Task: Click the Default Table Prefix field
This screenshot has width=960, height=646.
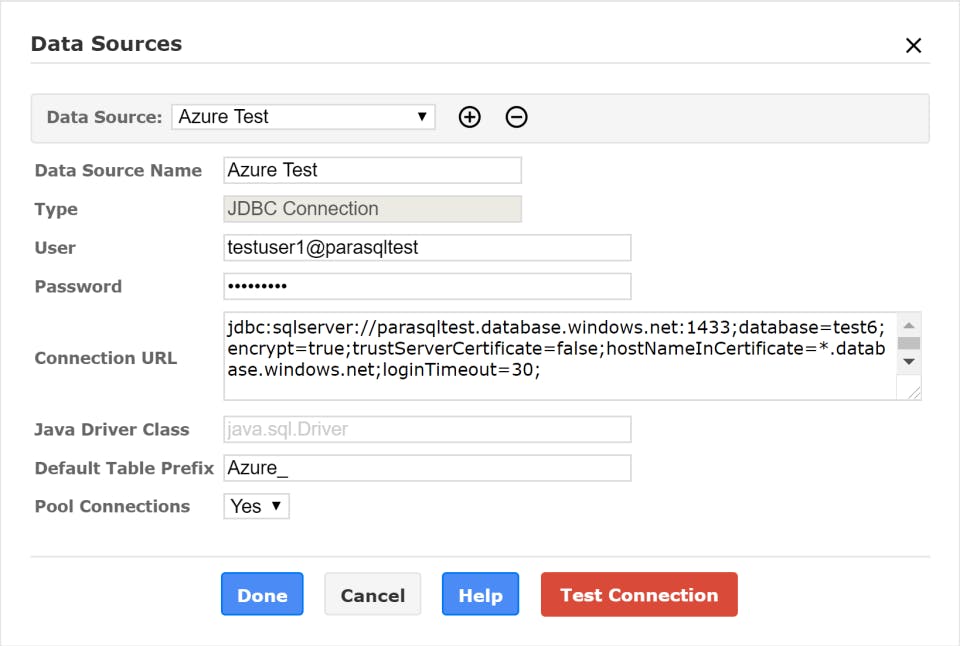Action: point(427,468)
